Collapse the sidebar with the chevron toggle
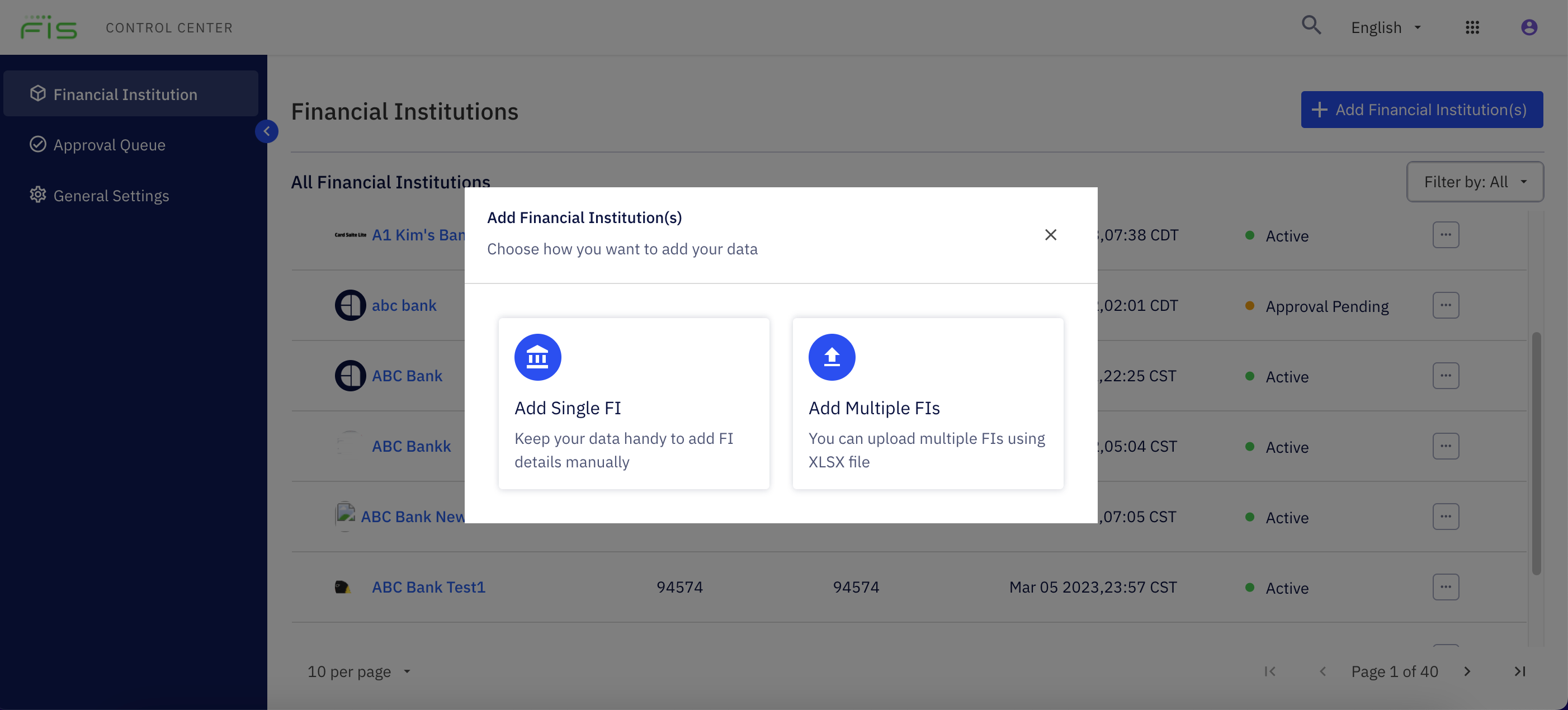Screen dimensions: 1568x710 coord(267,131)
